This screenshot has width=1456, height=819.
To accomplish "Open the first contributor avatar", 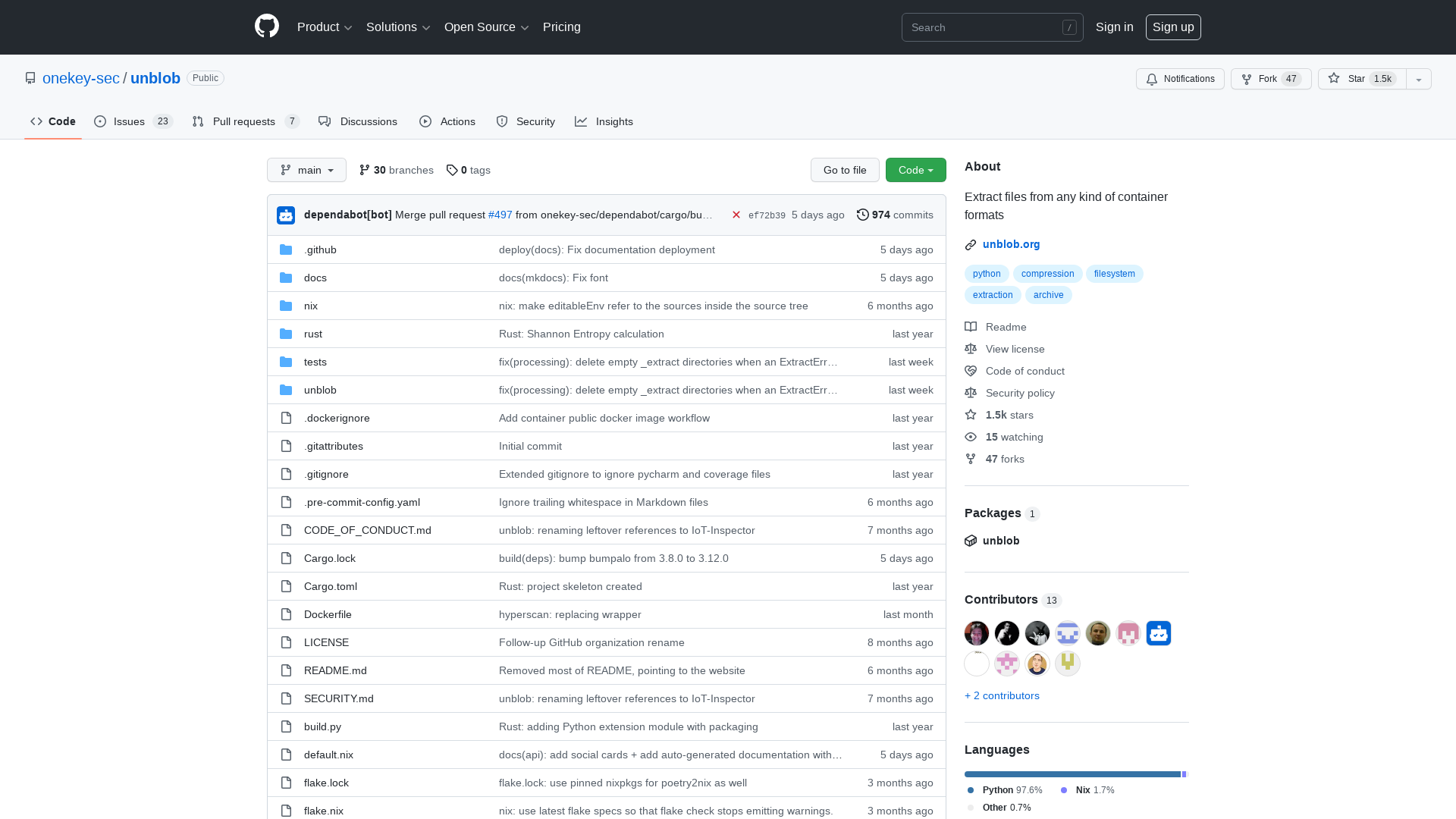I will pos(977,633).
